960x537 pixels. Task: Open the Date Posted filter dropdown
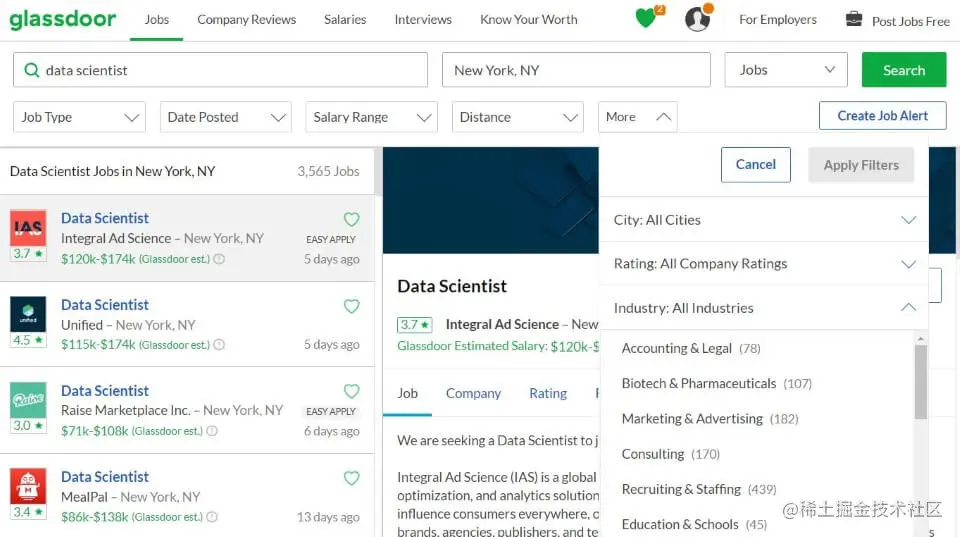226,117
